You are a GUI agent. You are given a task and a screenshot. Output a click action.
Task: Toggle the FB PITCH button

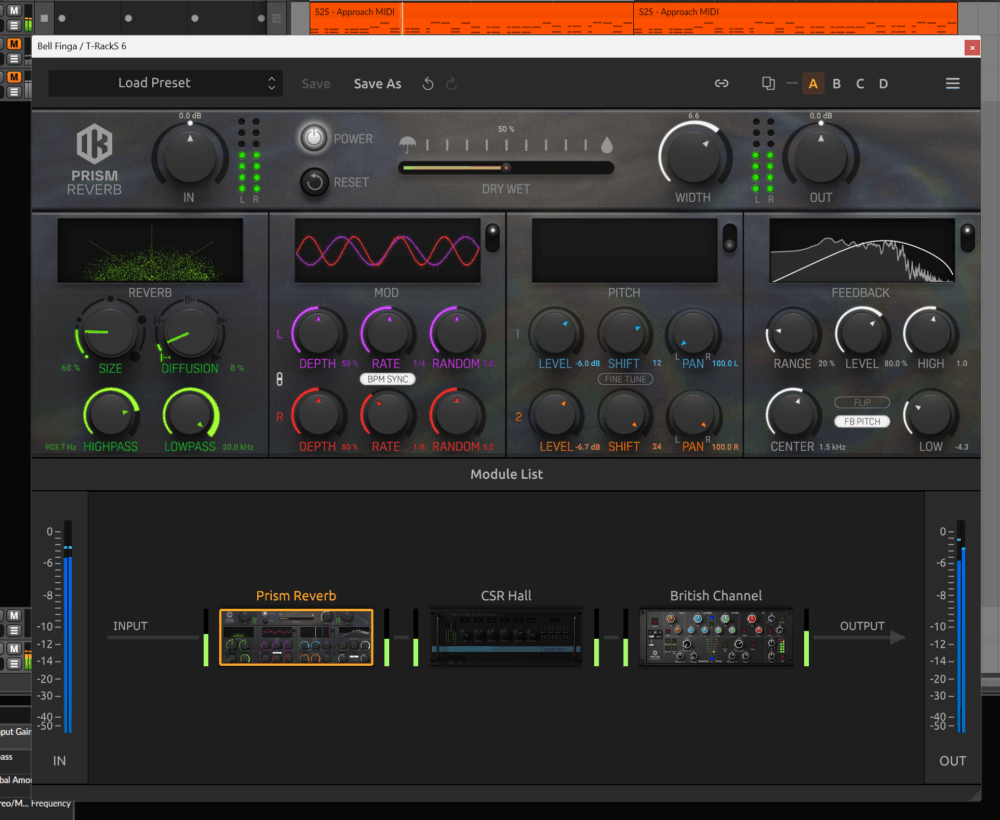(x=862, y=421)
